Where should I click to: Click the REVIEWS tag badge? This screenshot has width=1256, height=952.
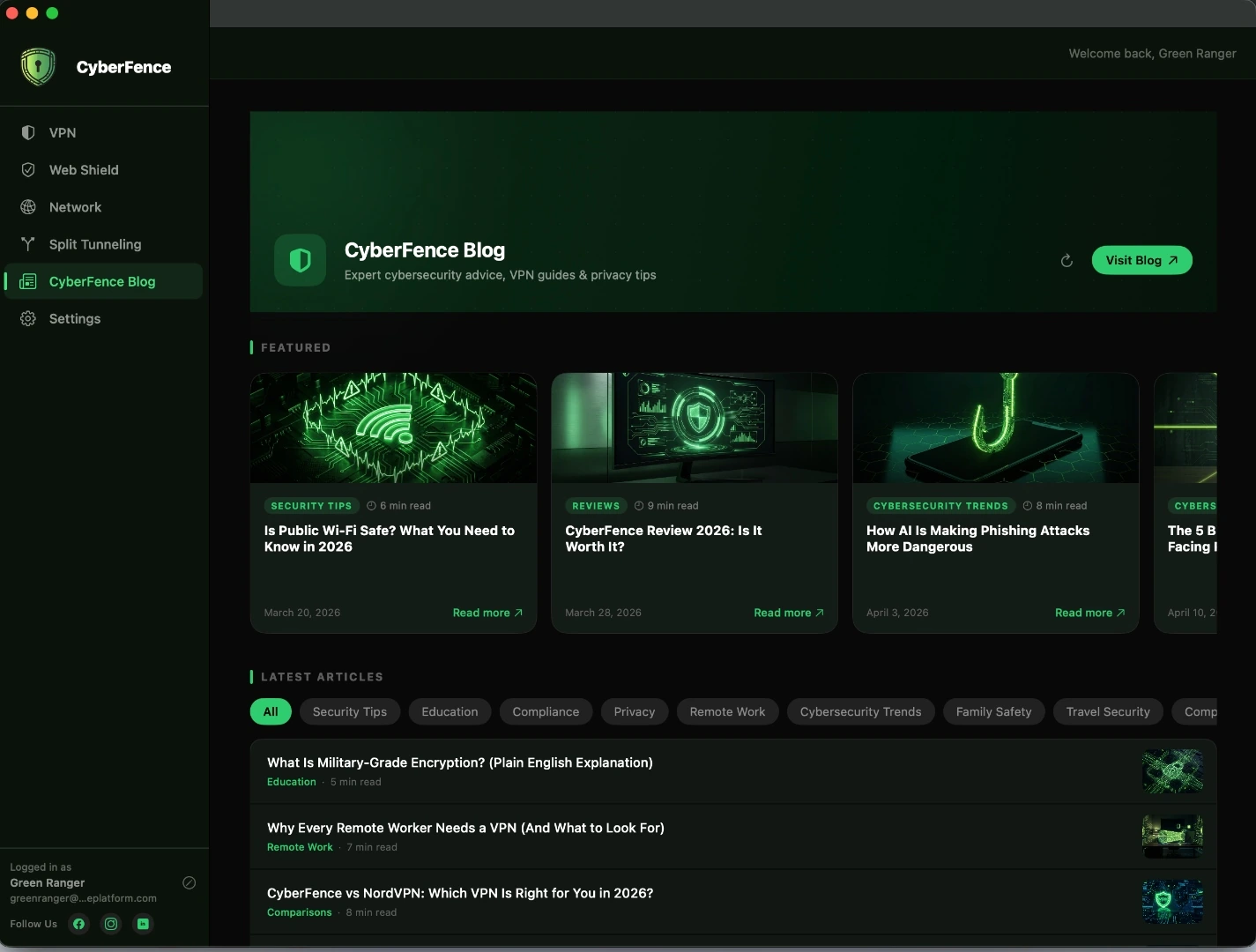(596, 506)
